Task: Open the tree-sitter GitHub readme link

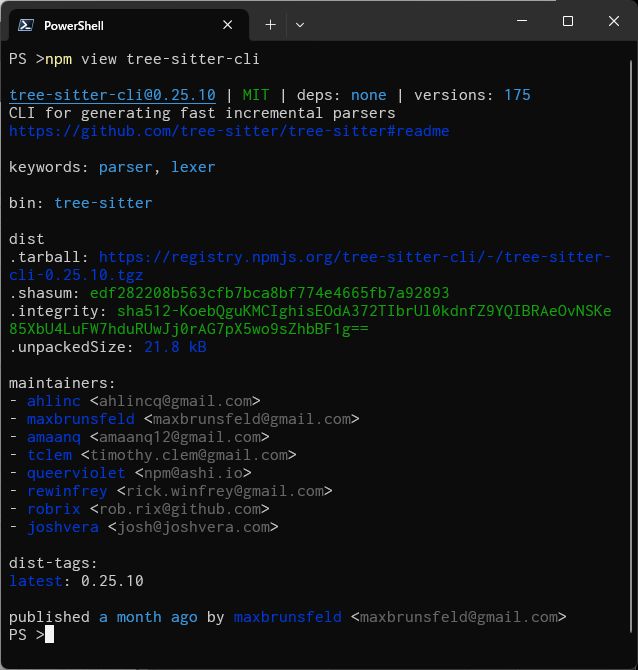Action: [229, 131]
